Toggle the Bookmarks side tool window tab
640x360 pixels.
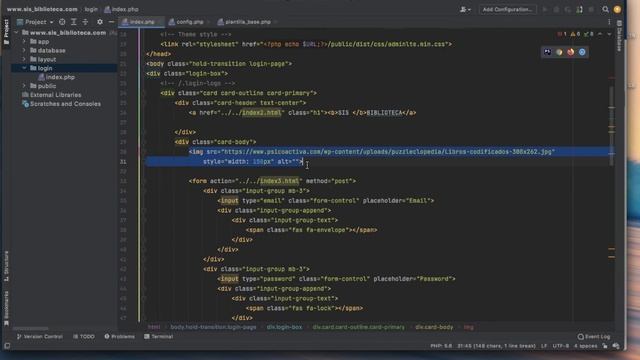[x=6, y=308]
